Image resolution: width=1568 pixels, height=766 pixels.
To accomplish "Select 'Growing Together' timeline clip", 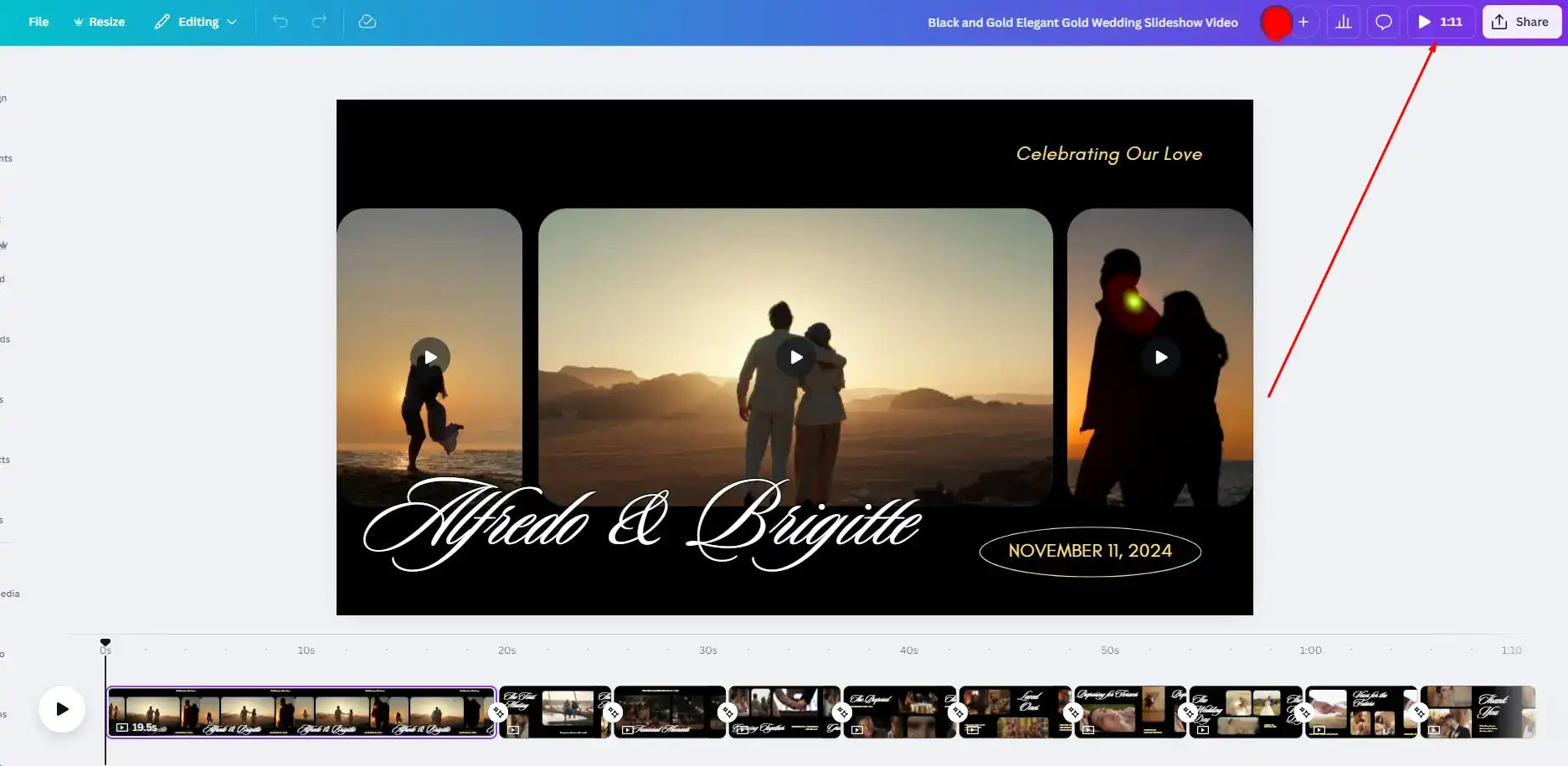I will pos(785,712).
